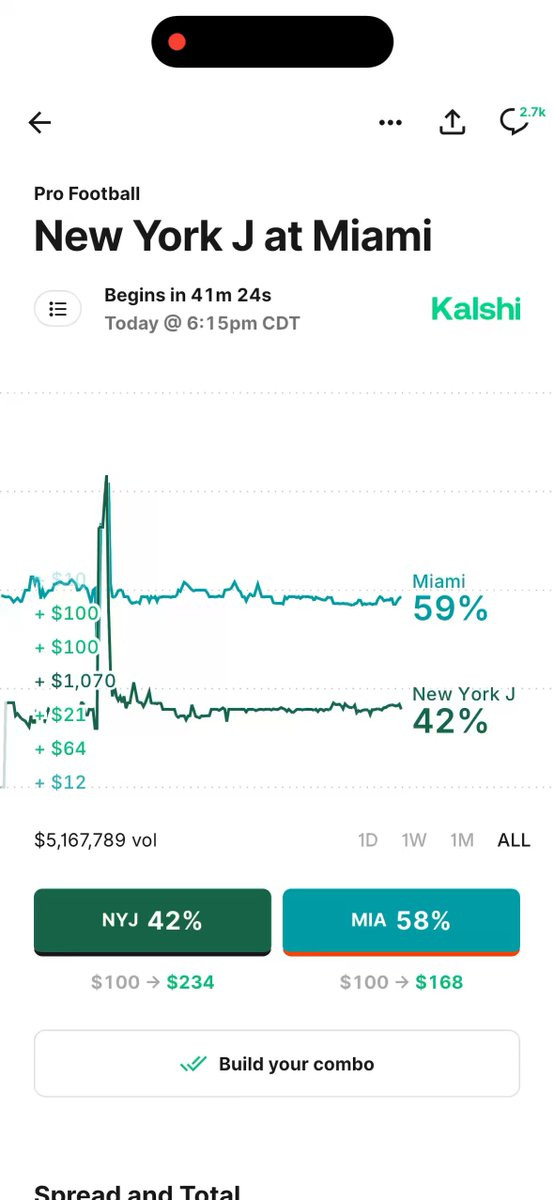Tap New York J 42% chart label
Image resolution: width=554 pixels, height=1200 pixels.
tap(464, 710)
